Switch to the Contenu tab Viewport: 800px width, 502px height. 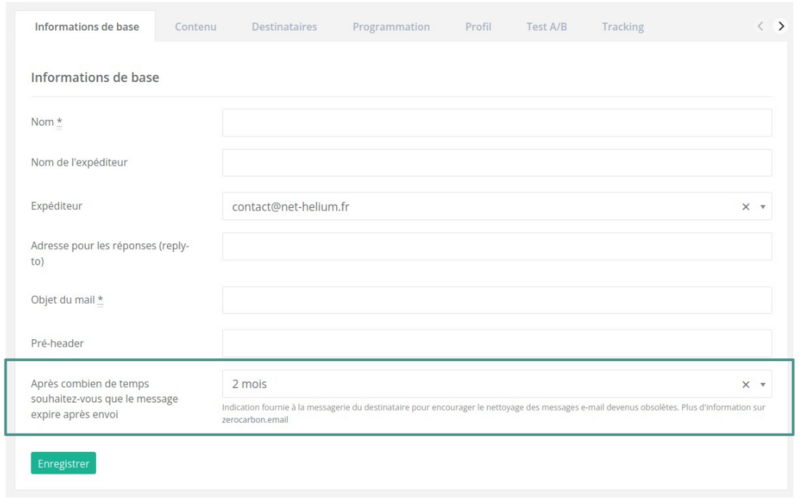click(x=195, y=27)
